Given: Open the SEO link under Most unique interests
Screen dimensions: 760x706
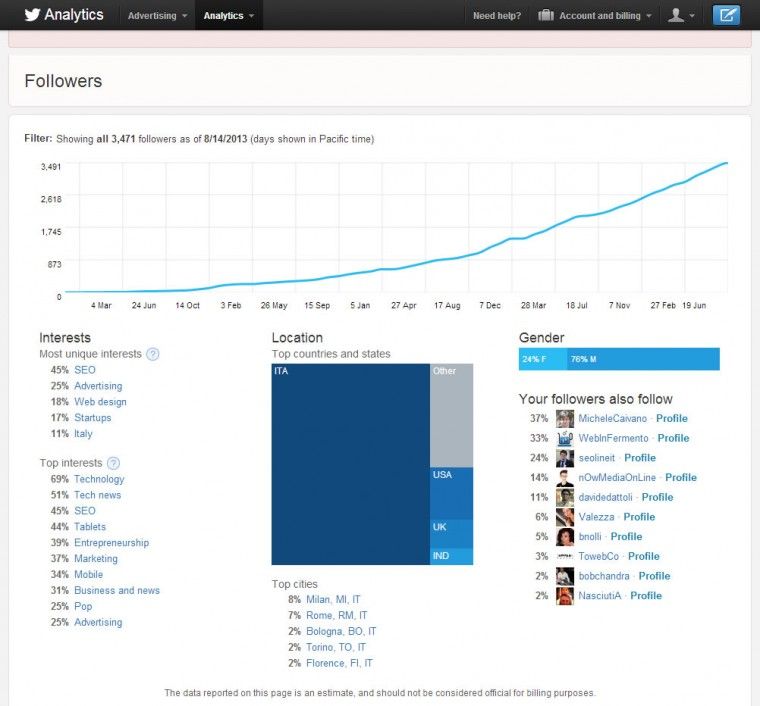Looking at the screenshot, I should coord(85,370).
